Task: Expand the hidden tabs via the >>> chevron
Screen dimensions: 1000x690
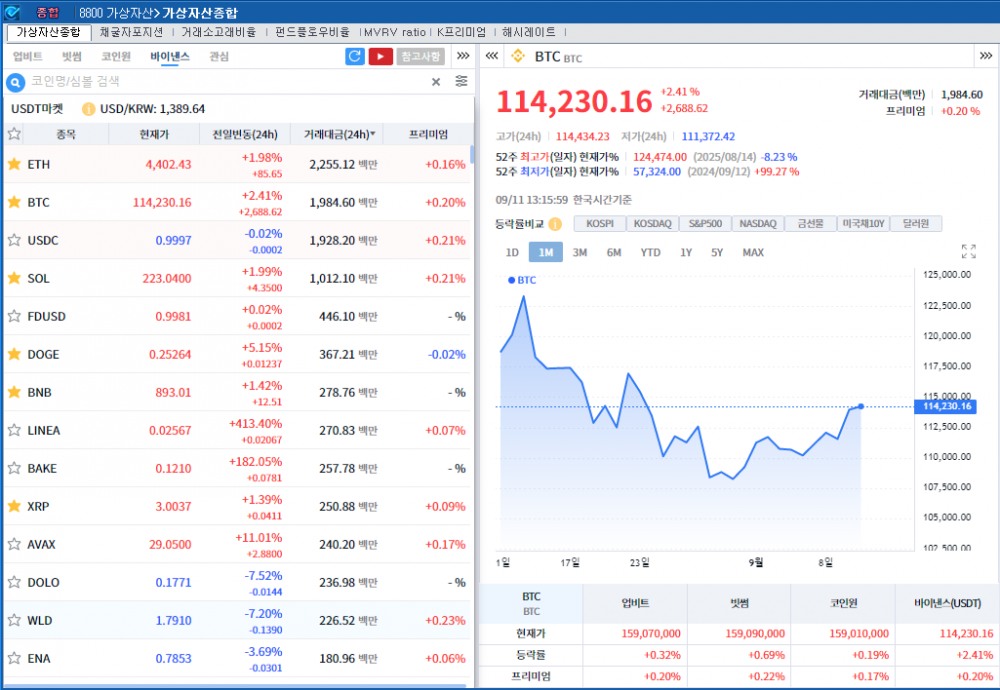Action: [x=463, y=57]
